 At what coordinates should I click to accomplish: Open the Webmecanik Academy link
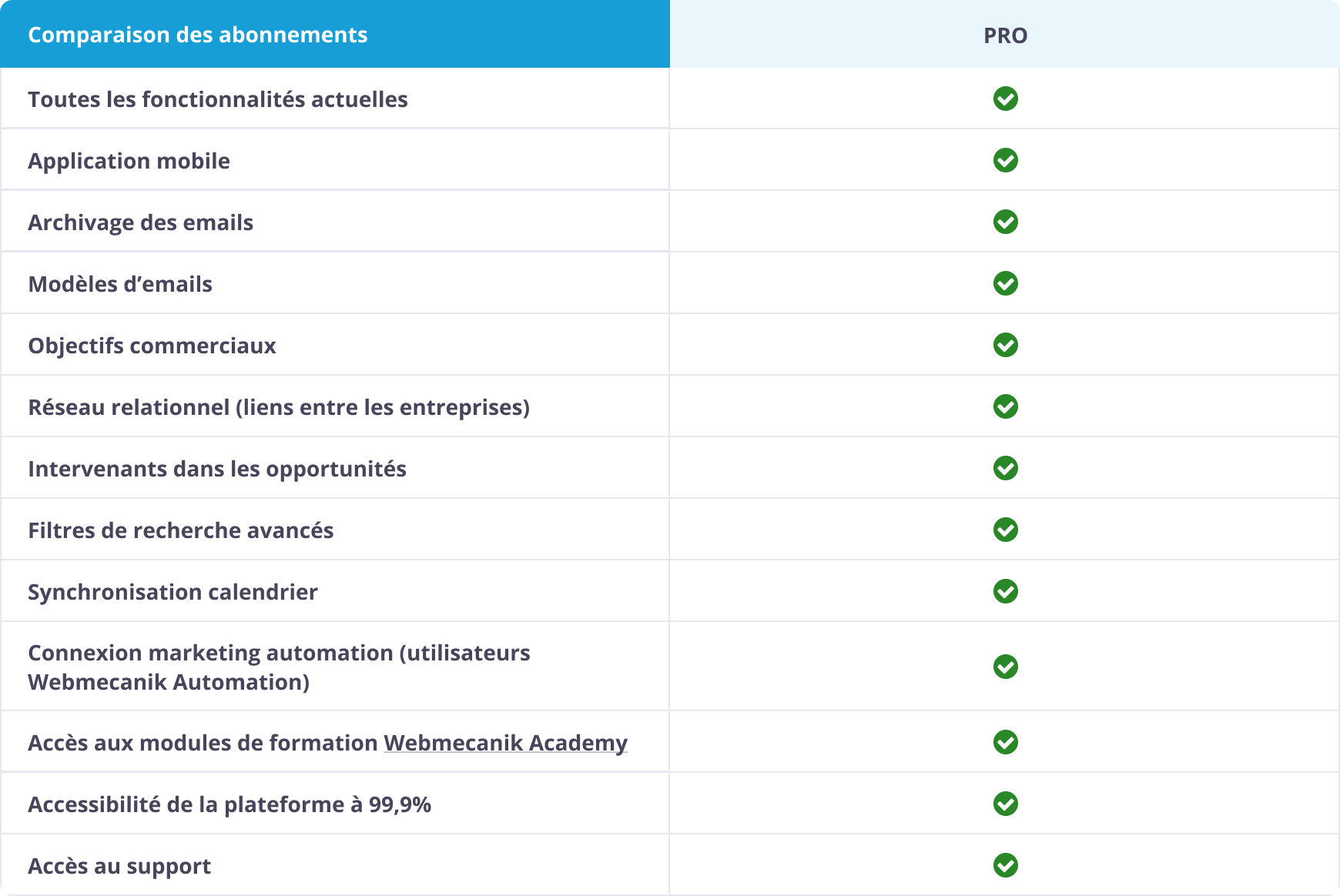click(x=505, y=743)
